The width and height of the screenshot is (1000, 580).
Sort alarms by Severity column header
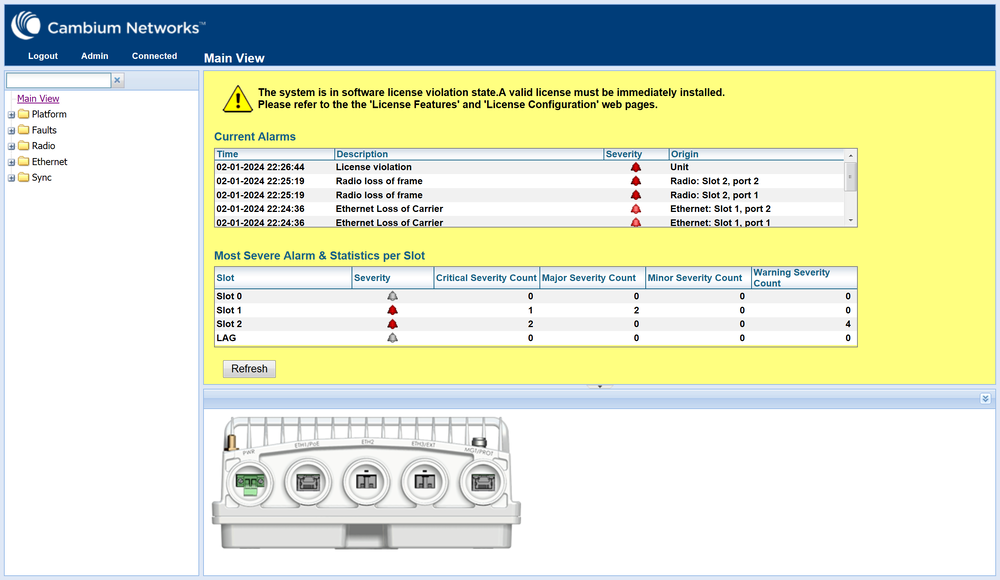624,154
